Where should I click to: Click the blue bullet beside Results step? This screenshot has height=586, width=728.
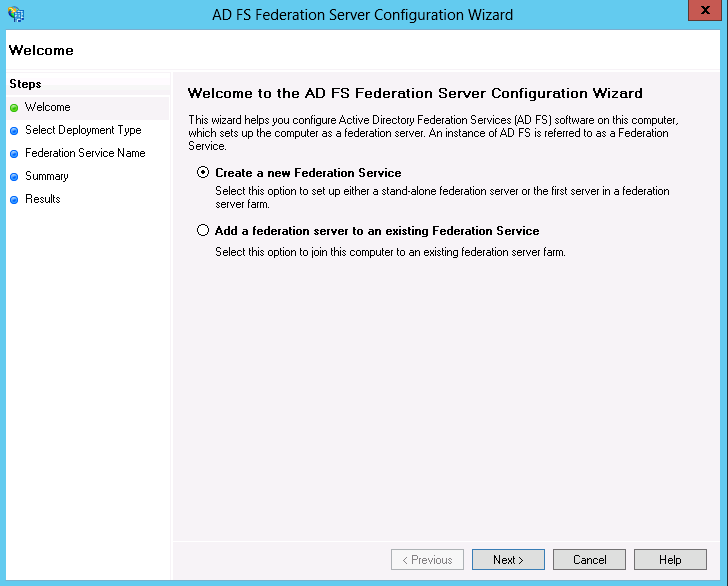click(14, 200)
